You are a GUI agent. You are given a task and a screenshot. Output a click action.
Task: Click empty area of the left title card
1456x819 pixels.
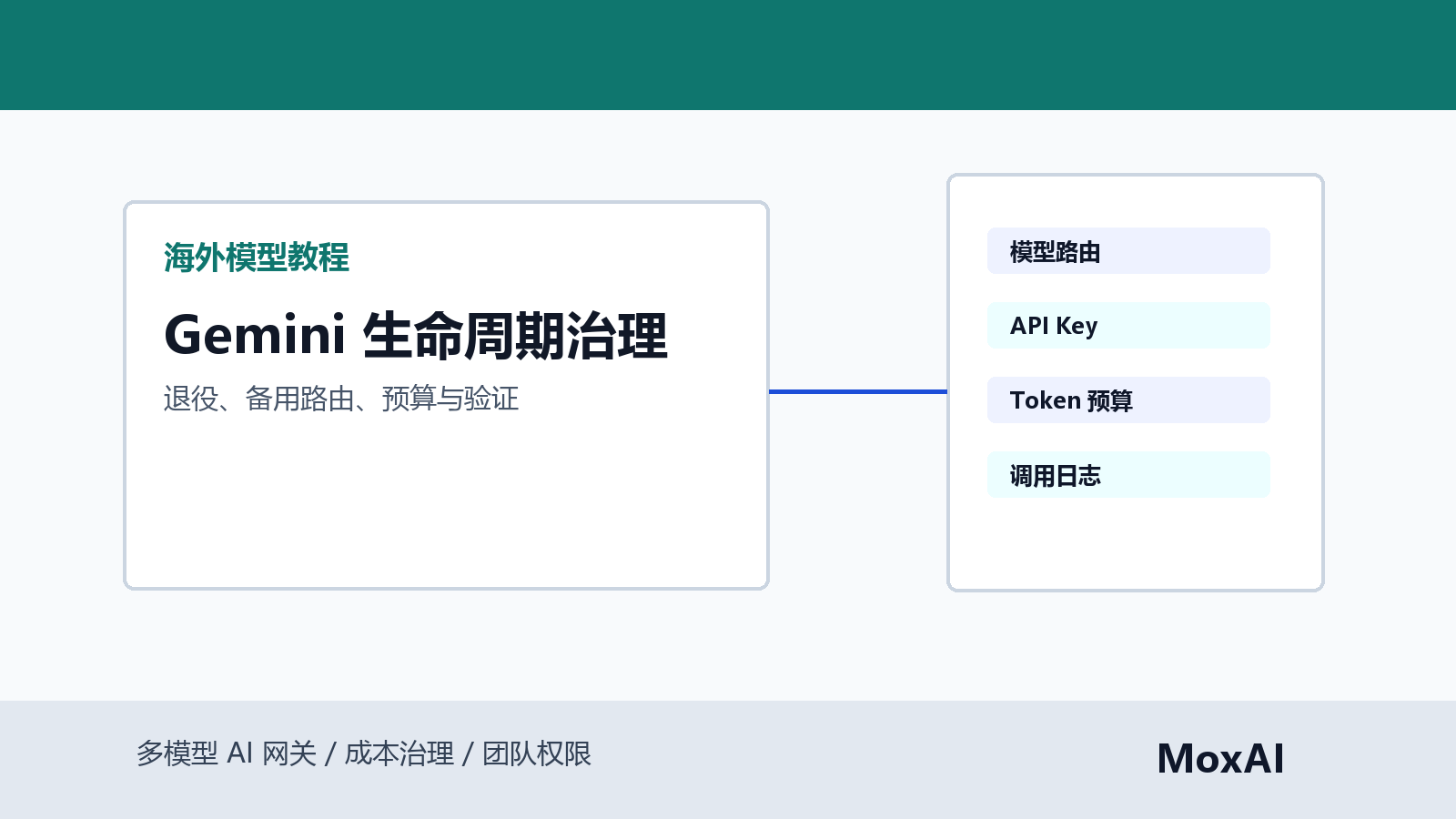446,510
